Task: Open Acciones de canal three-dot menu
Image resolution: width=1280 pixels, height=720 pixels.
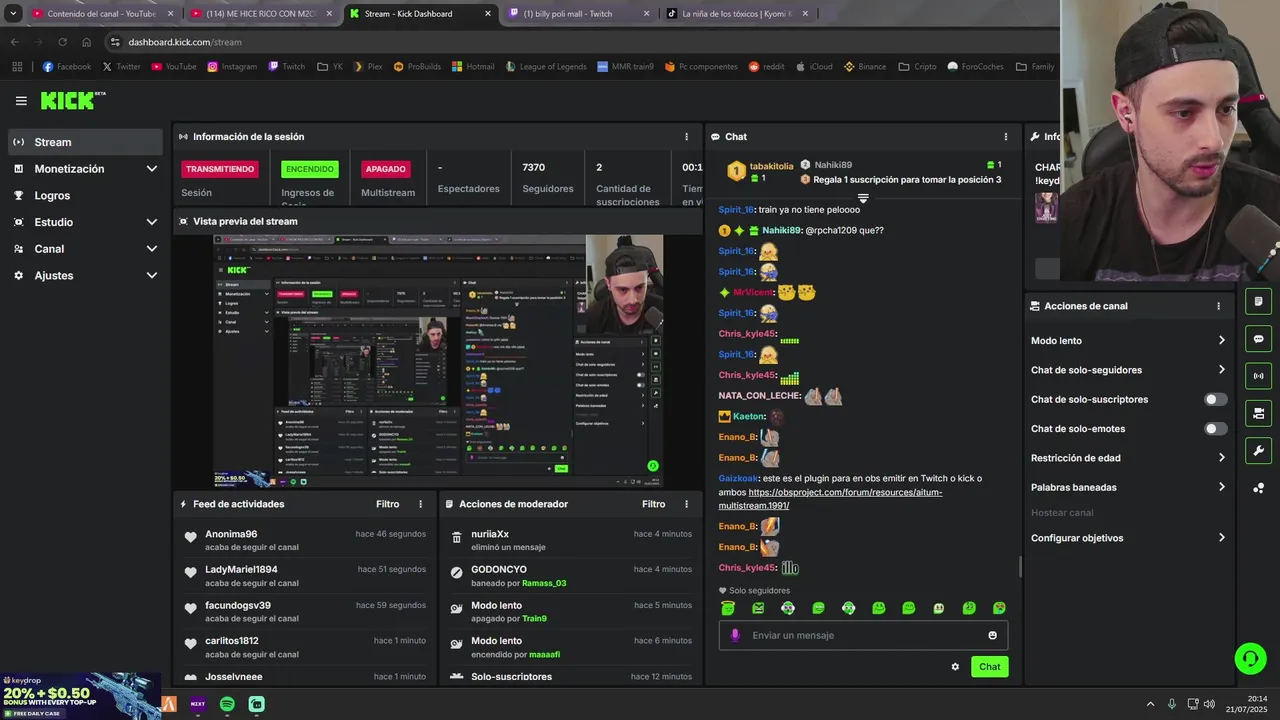Action: (1218, 306)
